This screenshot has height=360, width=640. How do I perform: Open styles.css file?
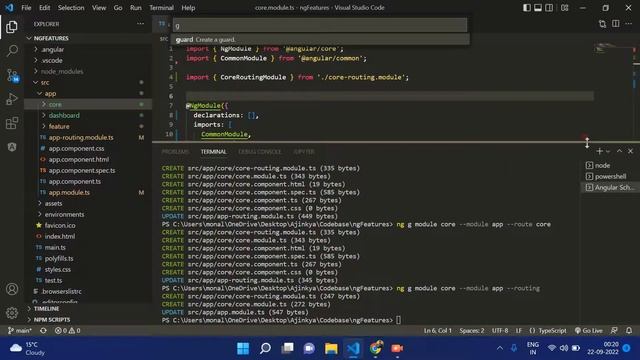tap(88, 269)
